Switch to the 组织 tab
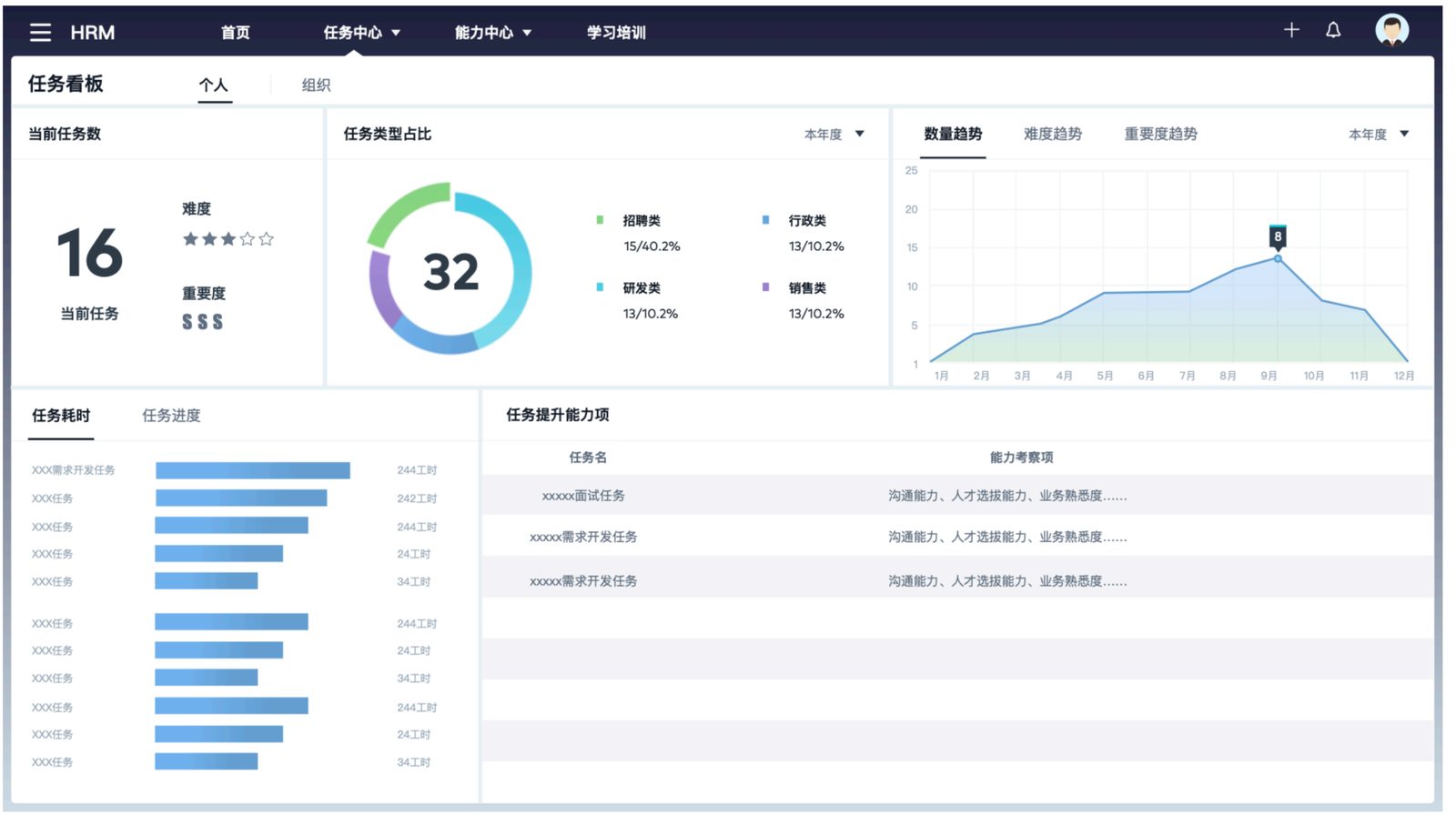 click(316, 85)
